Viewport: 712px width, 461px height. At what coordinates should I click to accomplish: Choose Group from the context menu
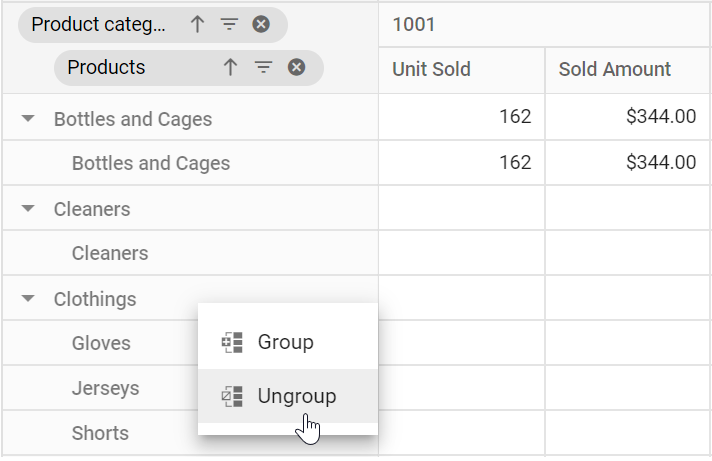[288, 342]
